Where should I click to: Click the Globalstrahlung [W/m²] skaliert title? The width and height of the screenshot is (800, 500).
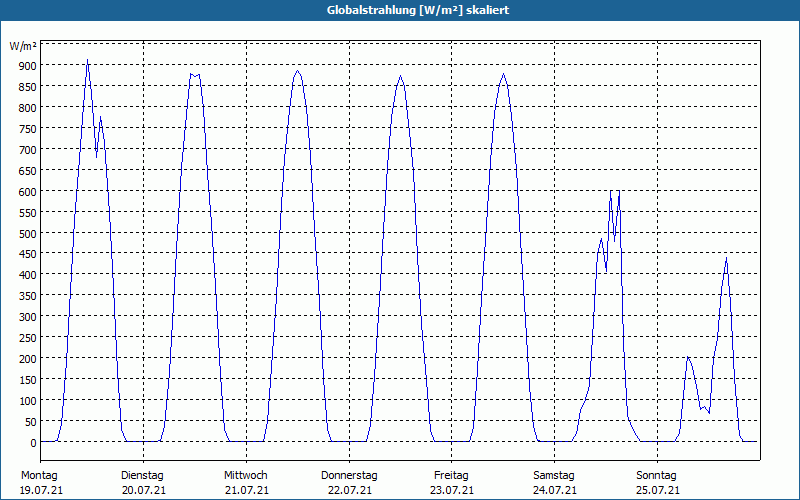(x=418, y=10)
